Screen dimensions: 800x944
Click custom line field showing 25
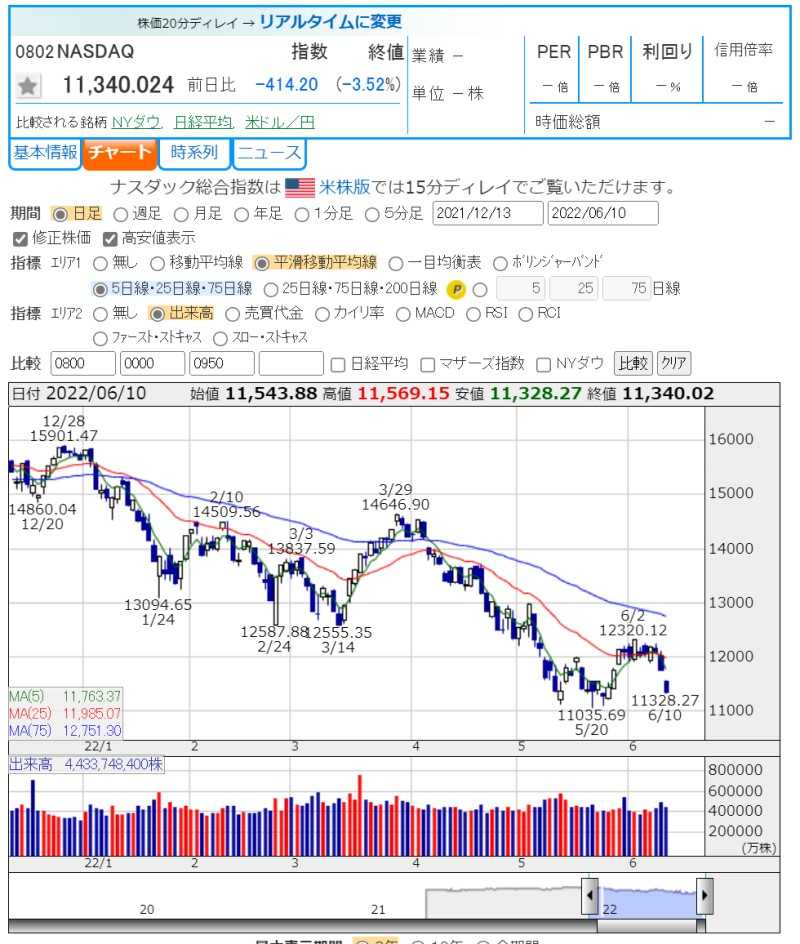click(x=574, y=288)
